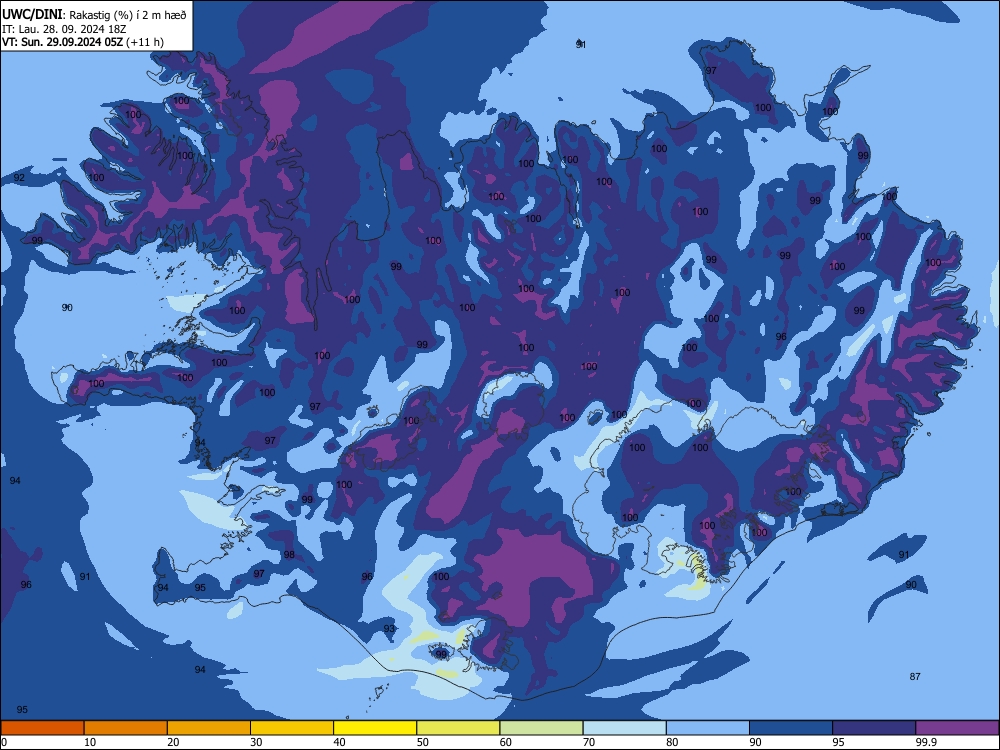The height and width of the screenshot is (750, 1000).
Task: Click the '99.9' legend scale label
Action: pyautogui.click(x=926, y=742)
